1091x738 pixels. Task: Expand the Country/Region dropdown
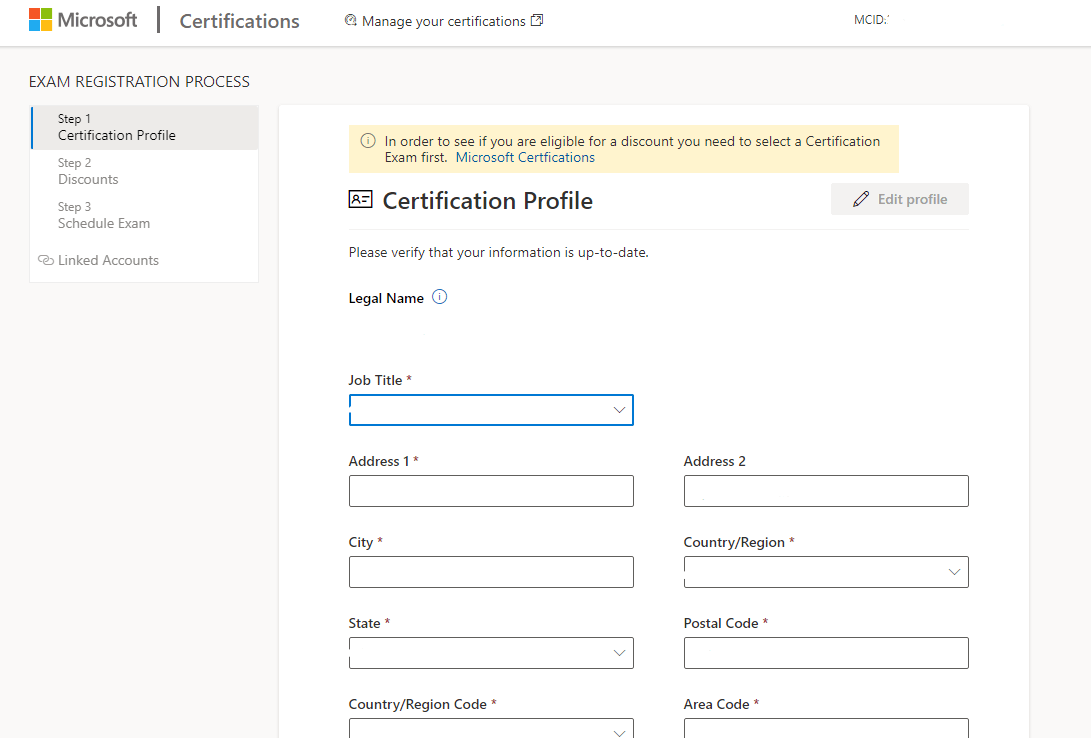(826, 572)
